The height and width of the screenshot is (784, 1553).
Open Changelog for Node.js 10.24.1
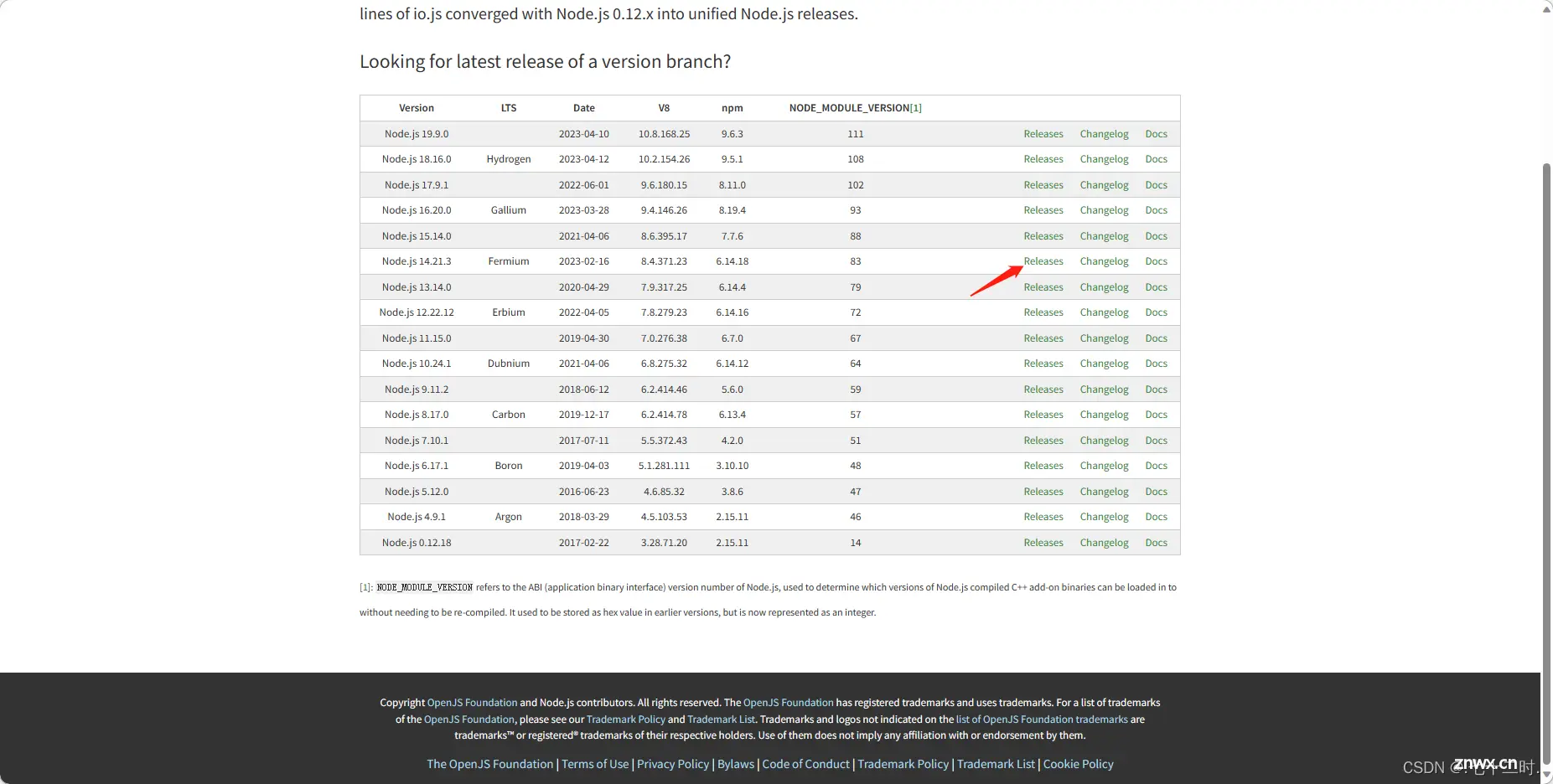tap(1104, 364)
